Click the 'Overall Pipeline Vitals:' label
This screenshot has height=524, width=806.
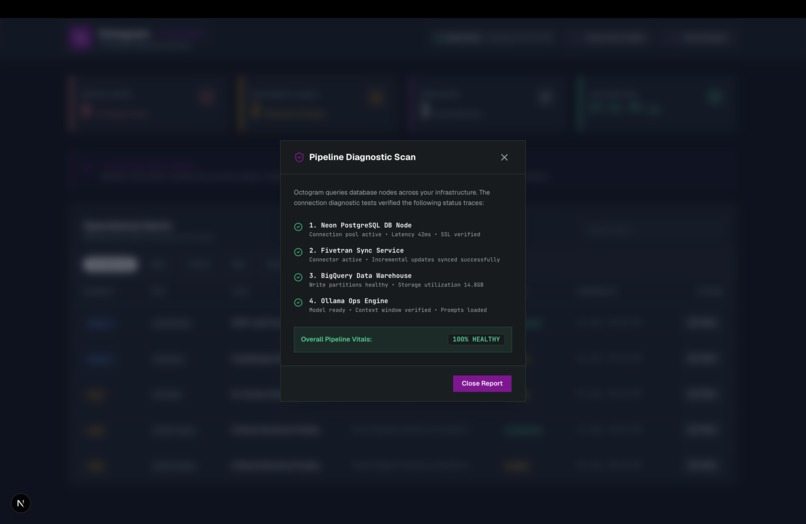(336, 339)
